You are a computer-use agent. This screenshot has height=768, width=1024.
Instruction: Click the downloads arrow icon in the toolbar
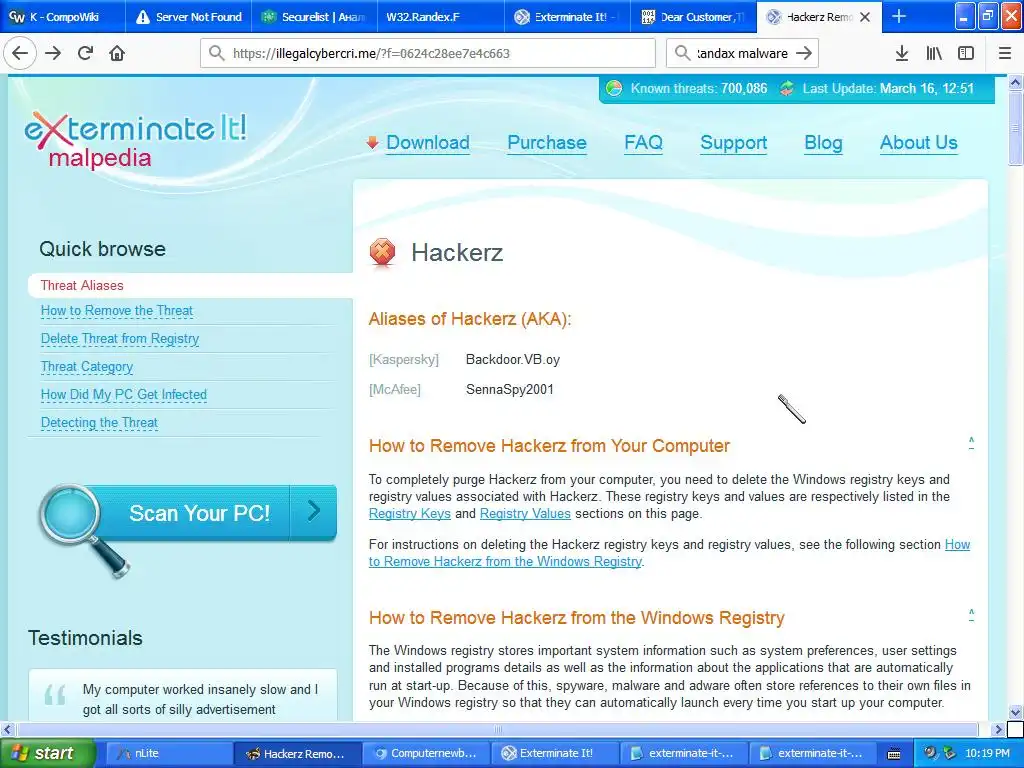tap(902, 54)
